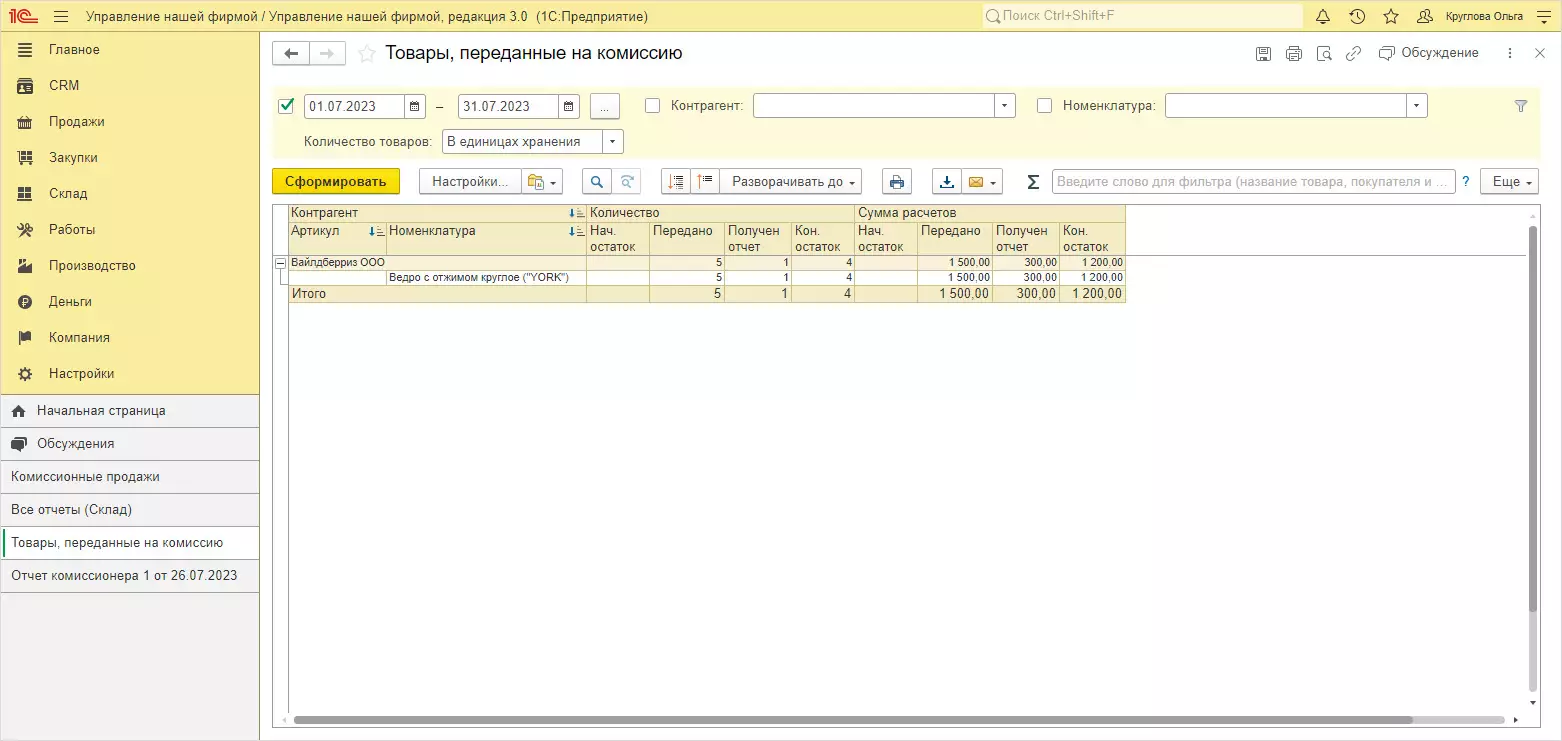Open calendar for start date 01.07.2023
Image resolution: width=1562 pixels, height=741 pixels.
point(415,106)
